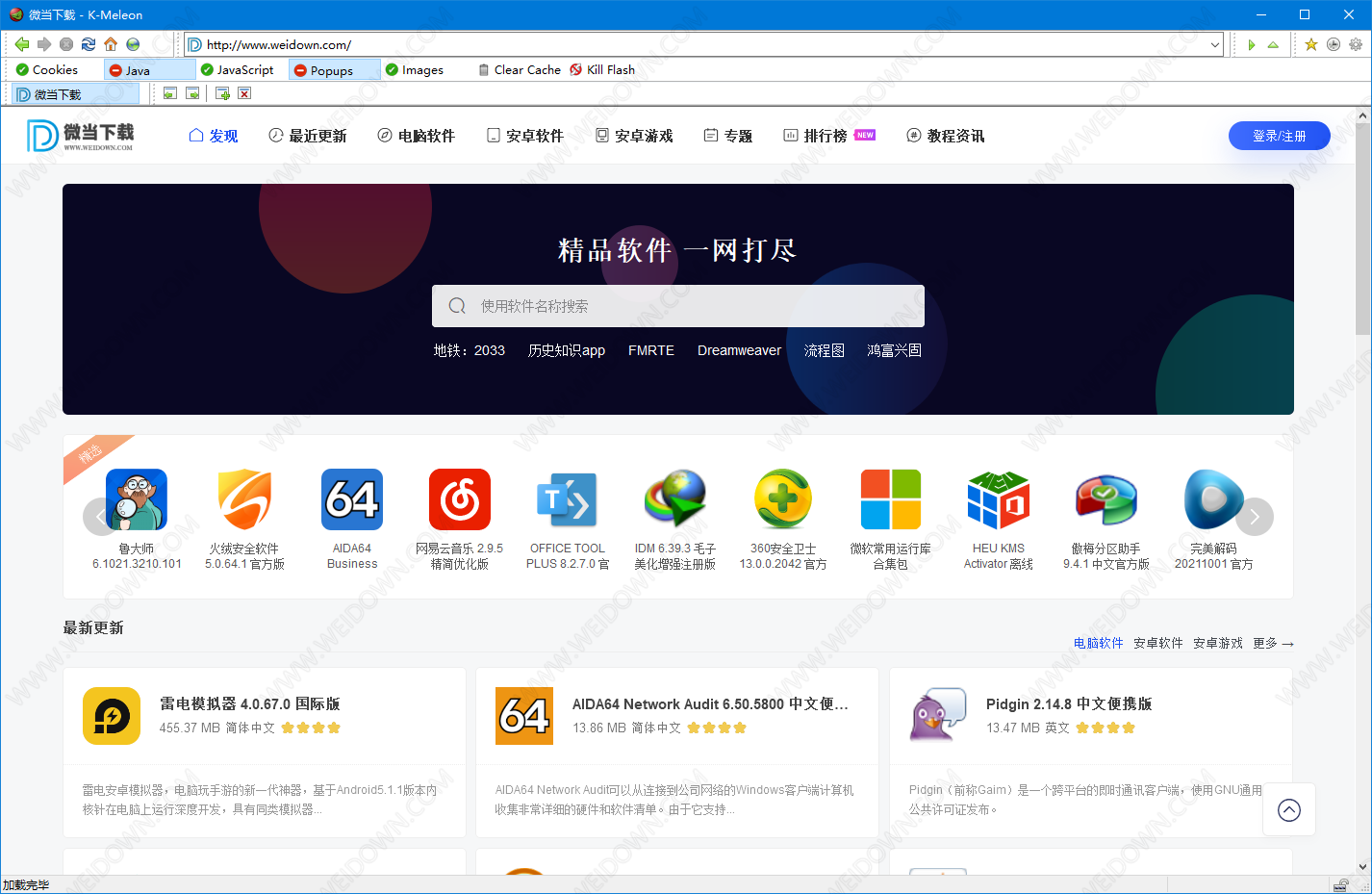The height and width of the screenshot is (894, 1372).
Task: Open the IDM 6.39.3 icon
Action: click(x=675, y=499)
